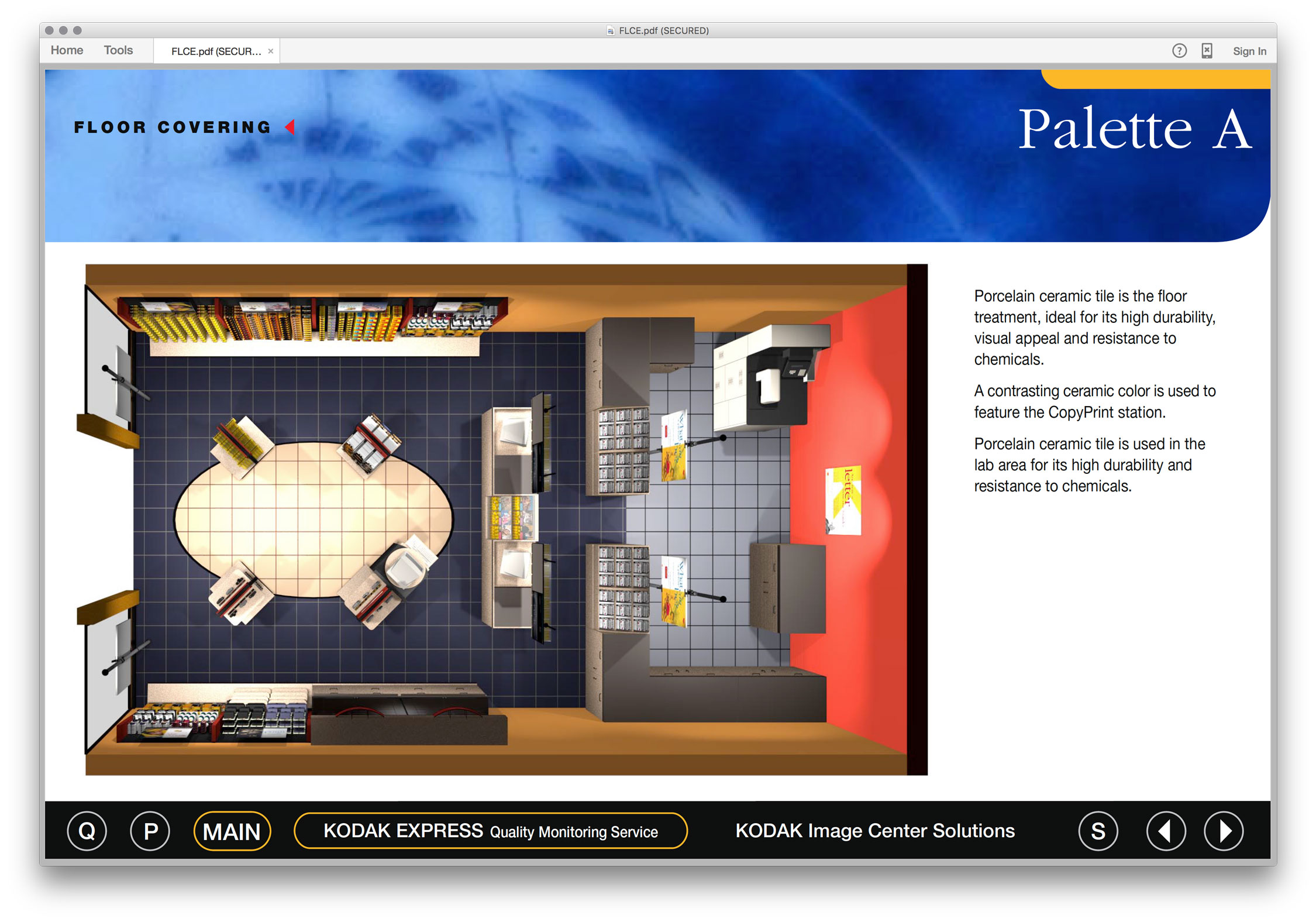Click the 'Porcelain ceramic tile is the floor' paragraph

[1094, 328]
